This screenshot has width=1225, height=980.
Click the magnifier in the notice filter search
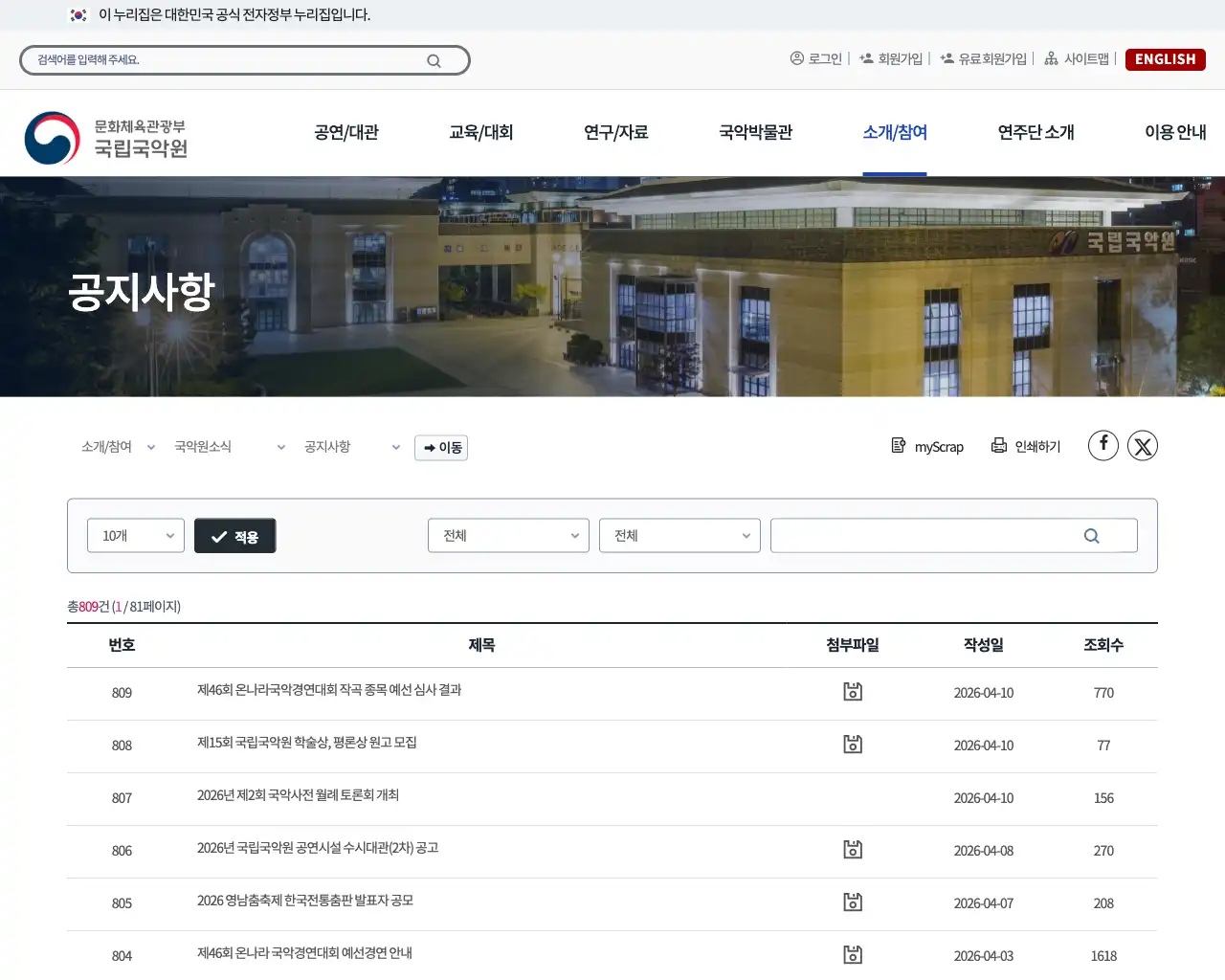click(1091, 535)
